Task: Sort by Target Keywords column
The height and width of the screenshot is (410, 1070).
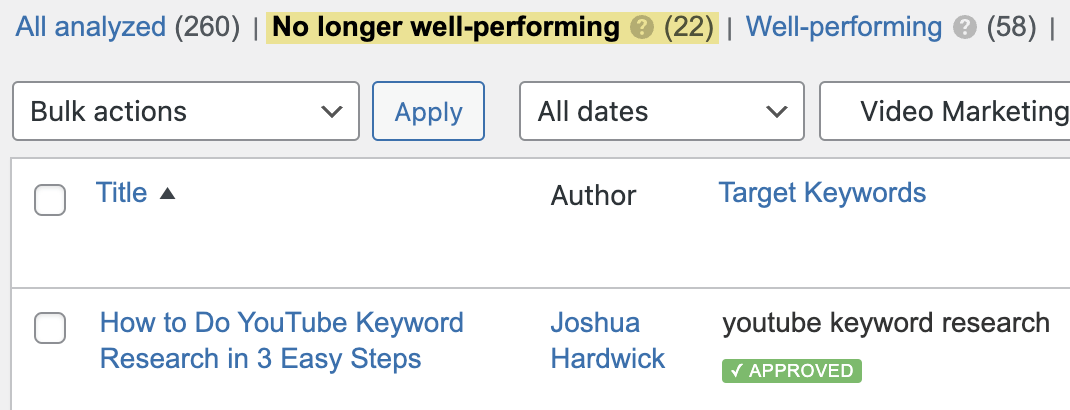Action: coord(822,192)
